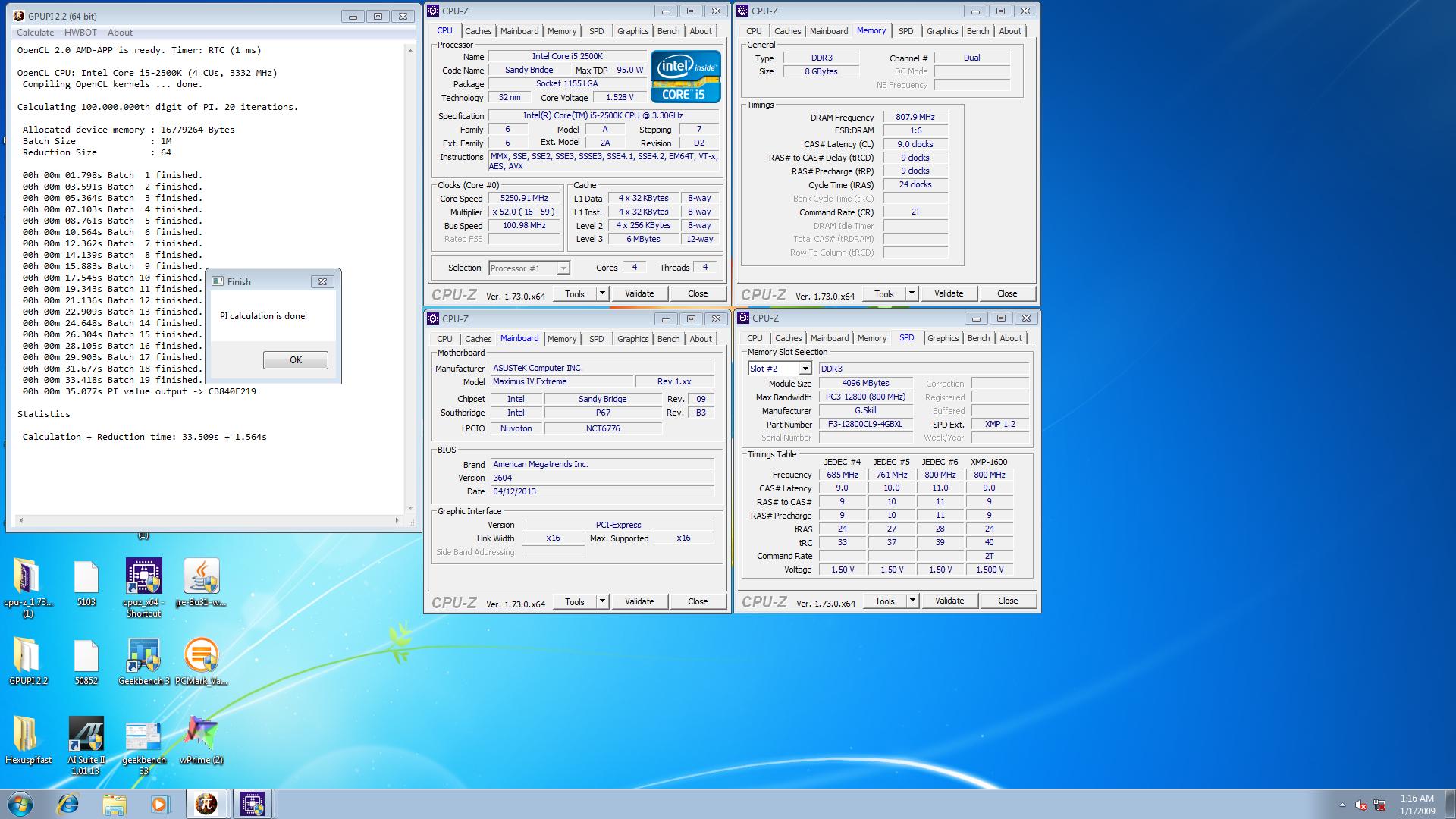The height and width of the screenshot is (819, 1456).
Task: Click the Core Speed value 5250.91 MHz
Action: (524, 199)
